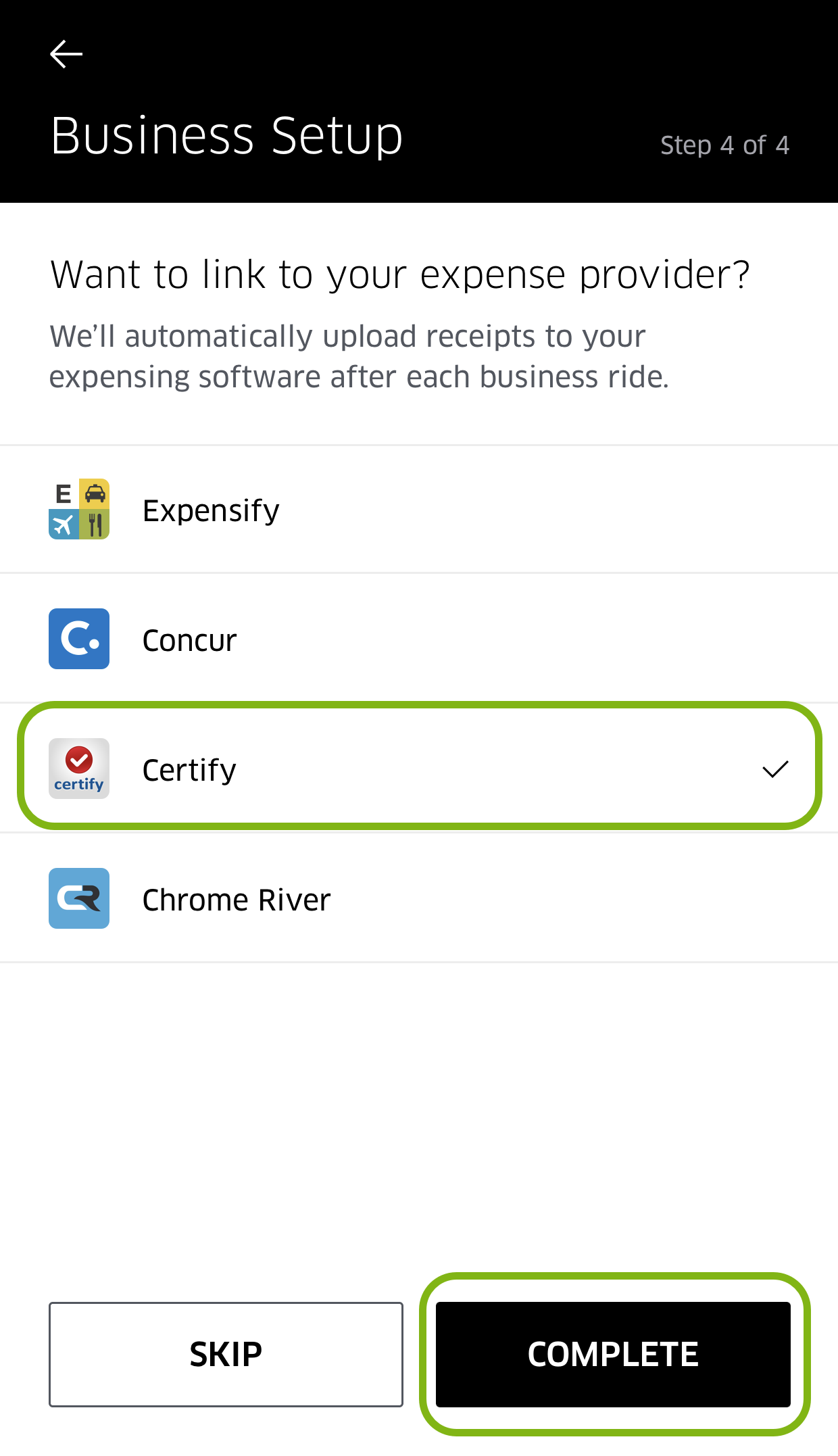Open the Expensify provider row
The image size is (838, 1456).
click(x=419, y=509)
